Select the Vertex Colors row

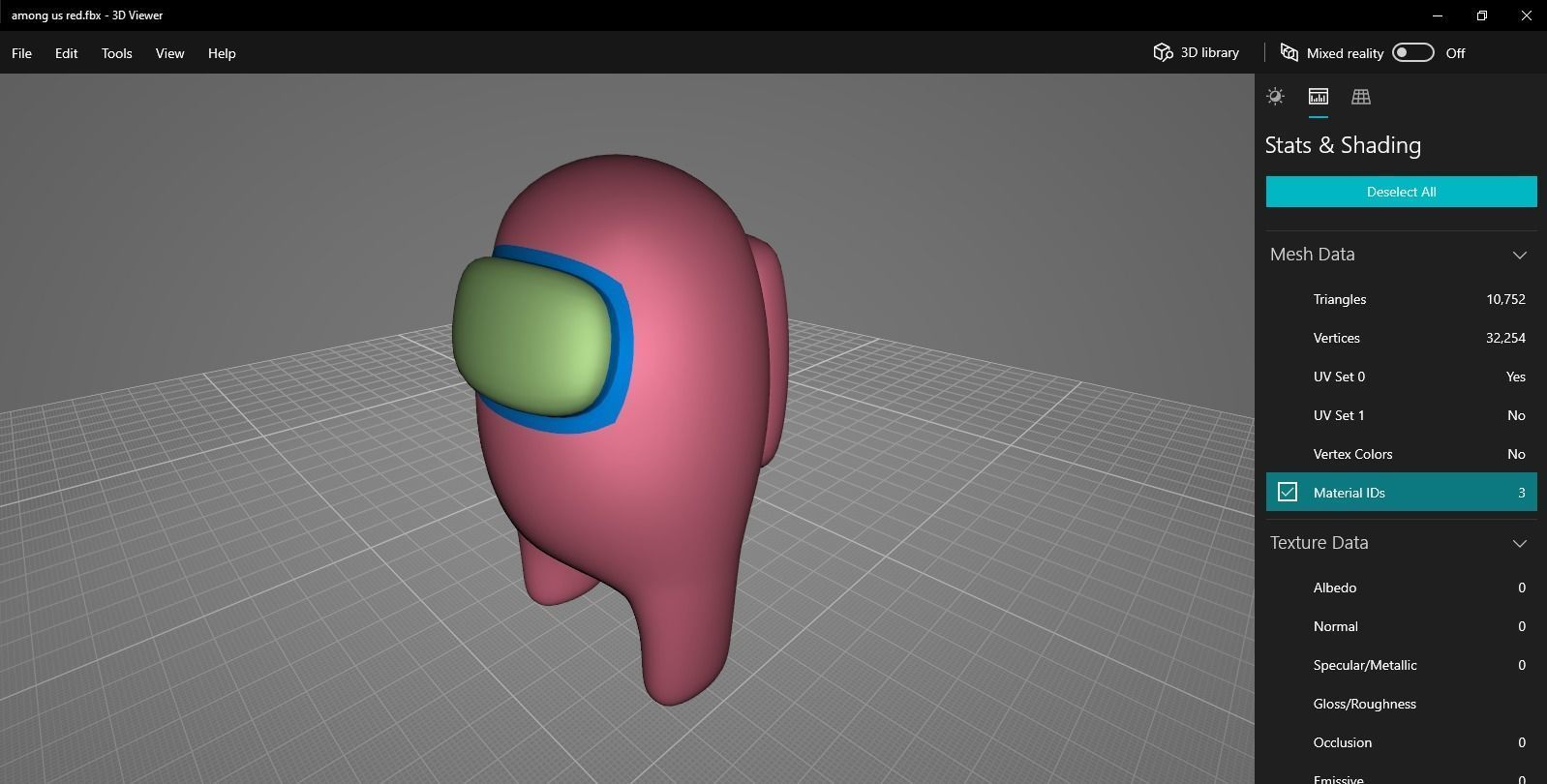click(x=1401, y=454)
